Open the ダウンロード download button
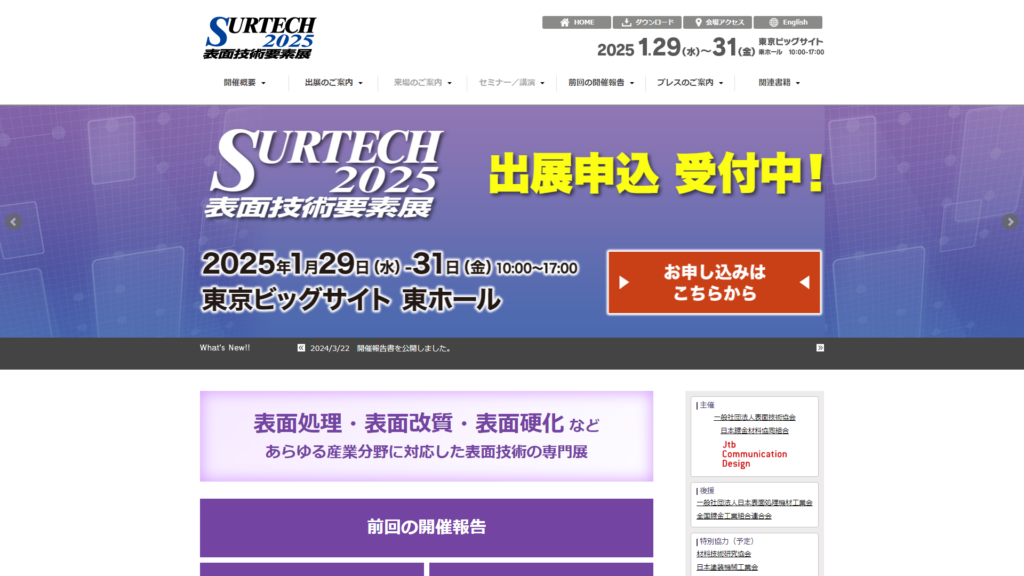1024x576 pixels. pyautogui.click(x=647, y=22)
